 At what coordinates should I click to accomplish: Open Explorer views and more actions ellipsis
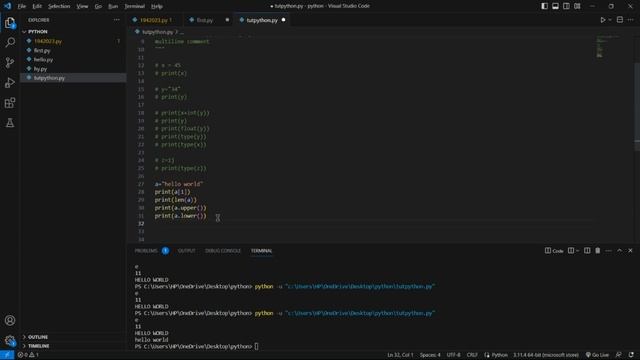pos(117,20)
